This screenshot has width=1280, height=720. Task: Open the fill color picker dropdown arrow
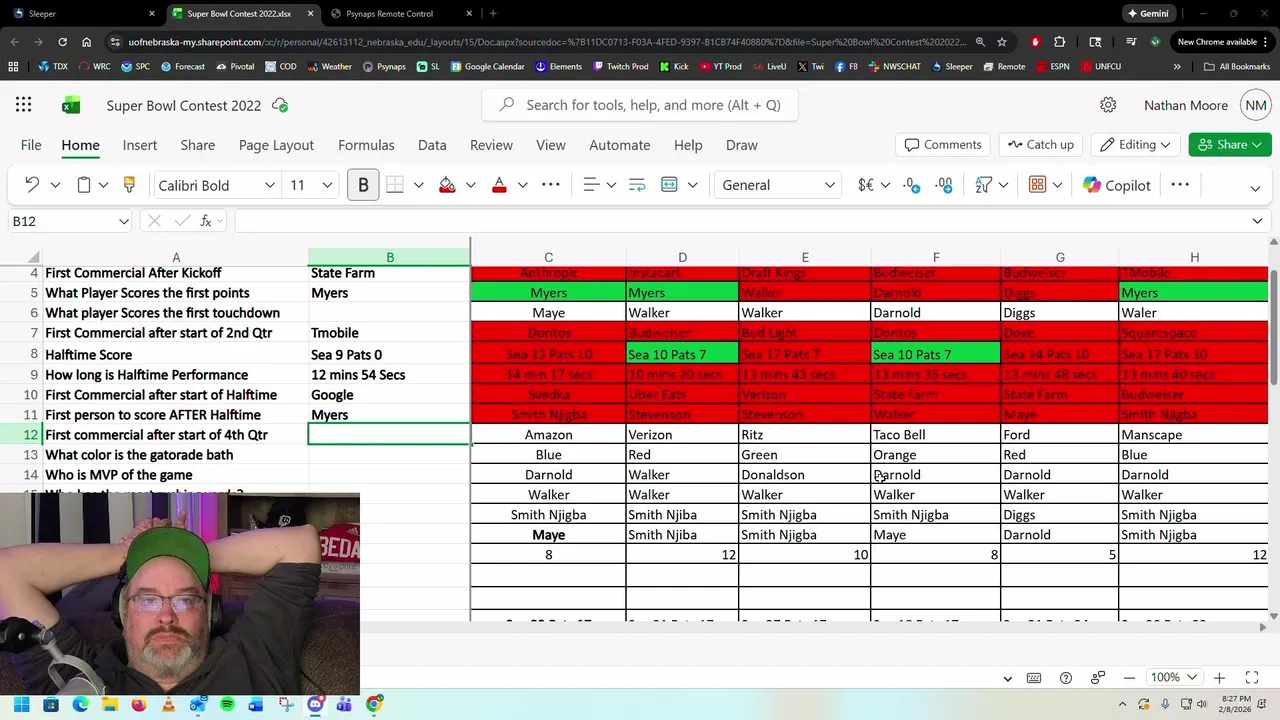click(470, 185)
